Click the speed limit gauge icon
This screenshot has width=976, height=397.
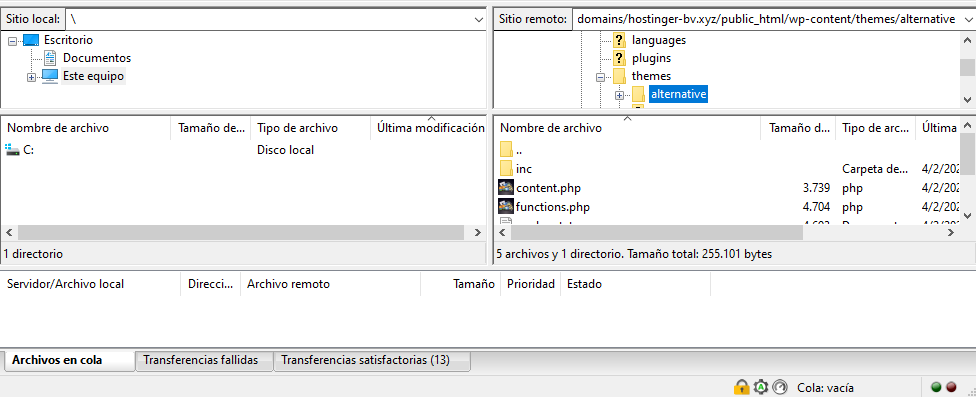point(780,387)
